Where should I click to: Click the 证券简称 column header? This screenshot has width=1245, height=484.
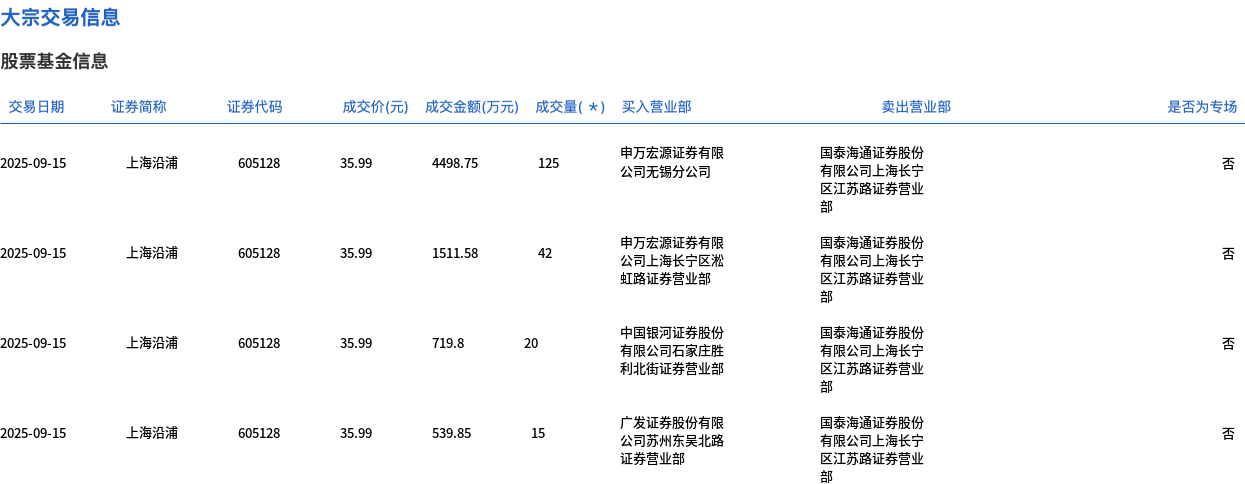pos(139,107)
